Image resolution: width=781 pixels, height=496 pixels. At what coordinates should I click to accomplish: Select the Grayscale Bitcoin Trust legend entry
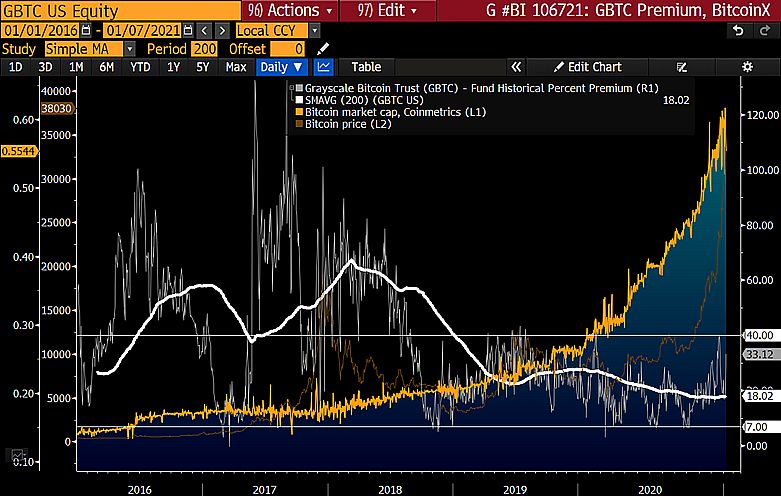pyautogui.click(x=482, y=88)
